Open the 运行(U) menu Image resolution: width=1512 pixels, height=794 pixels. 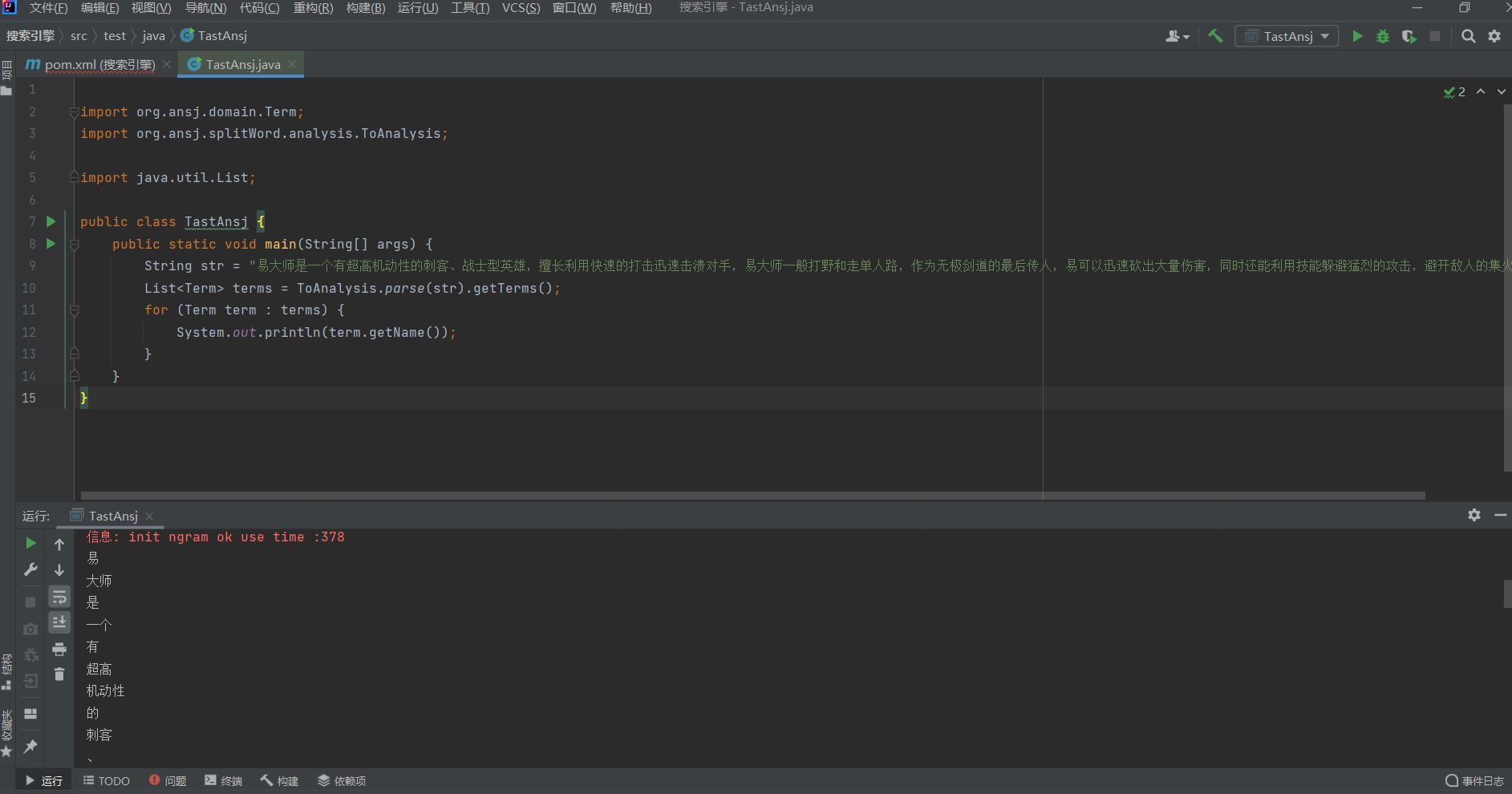[x=418, y=8]
